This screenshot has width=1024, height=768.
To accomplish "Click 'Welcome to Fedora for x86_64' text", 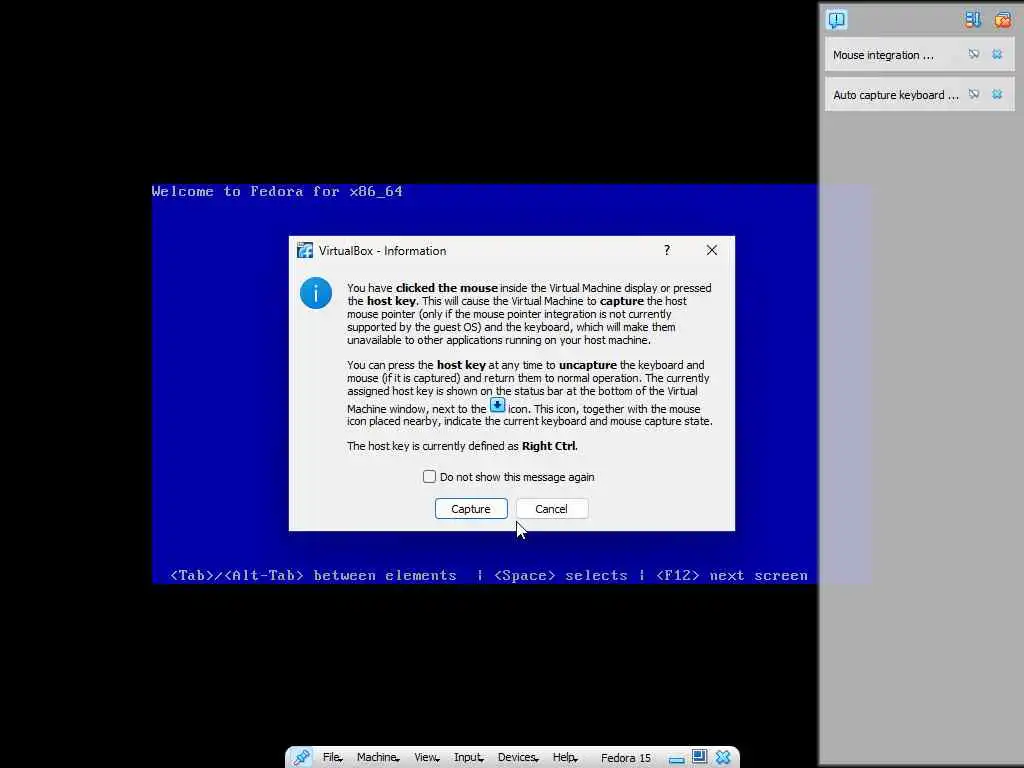I will point(277,191).
